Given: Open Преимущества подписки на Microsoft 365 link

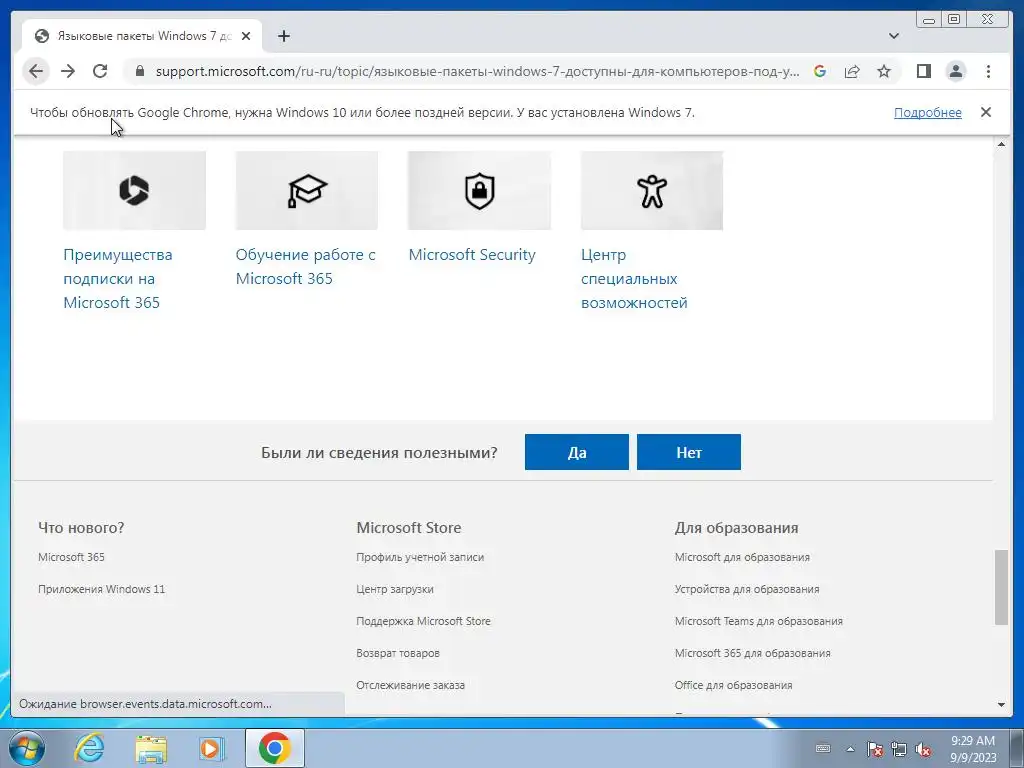Looking at the screenshot, I should pyautogui.click(x=118, y=279).
